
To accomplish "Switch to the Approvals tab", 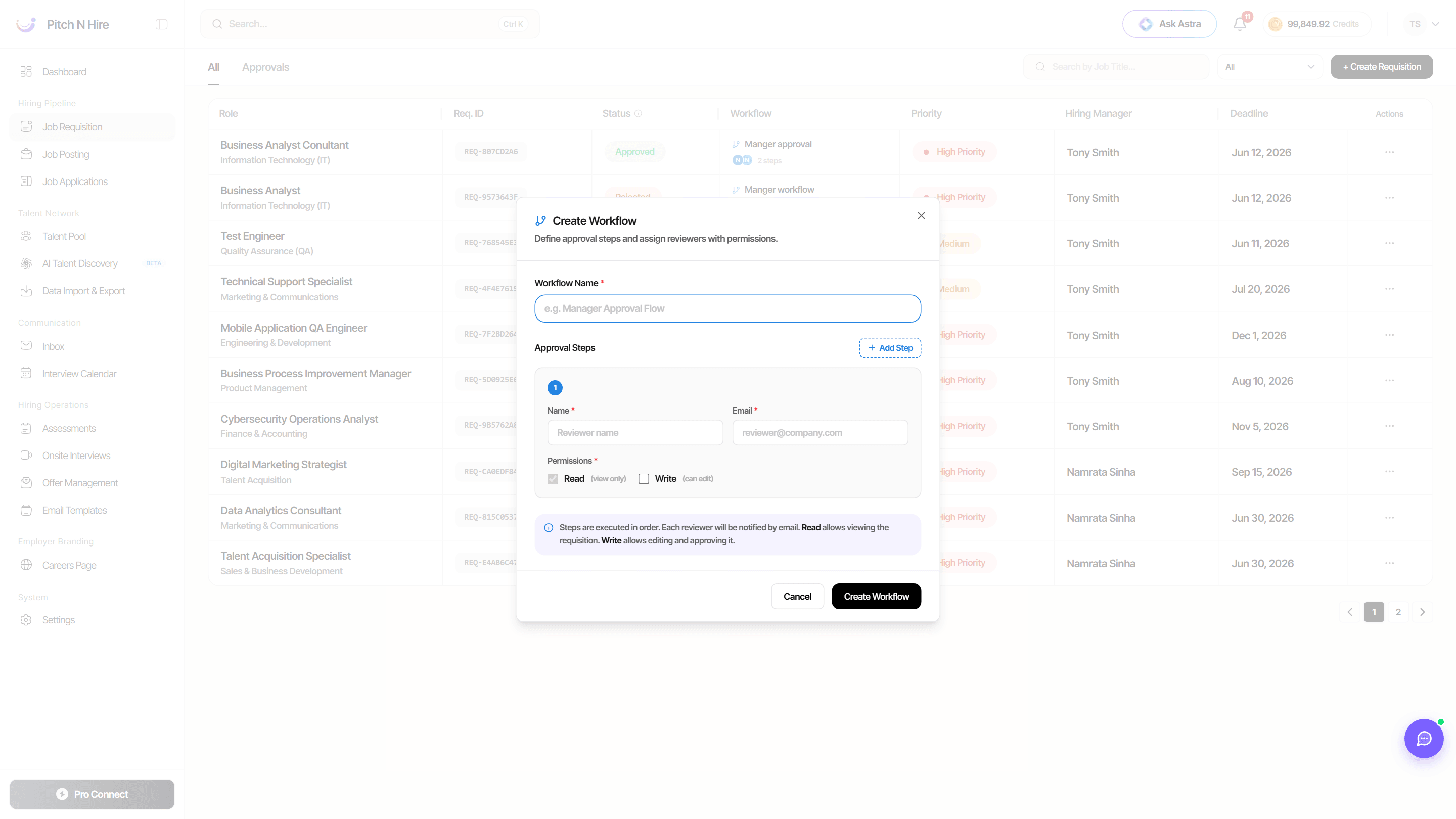I will pos(265,67).
